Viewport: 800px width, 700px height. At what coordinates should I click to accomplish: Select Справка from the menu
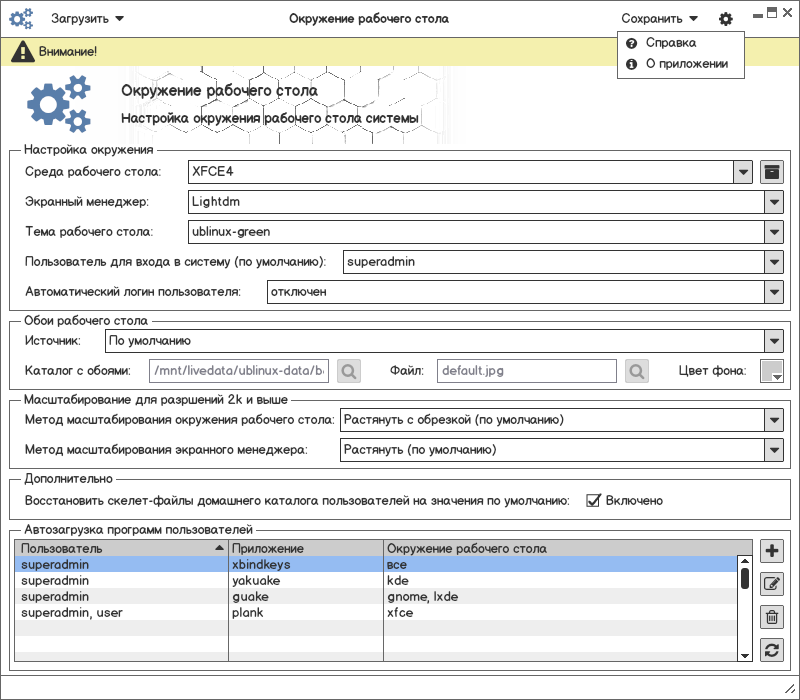point(670,43)
